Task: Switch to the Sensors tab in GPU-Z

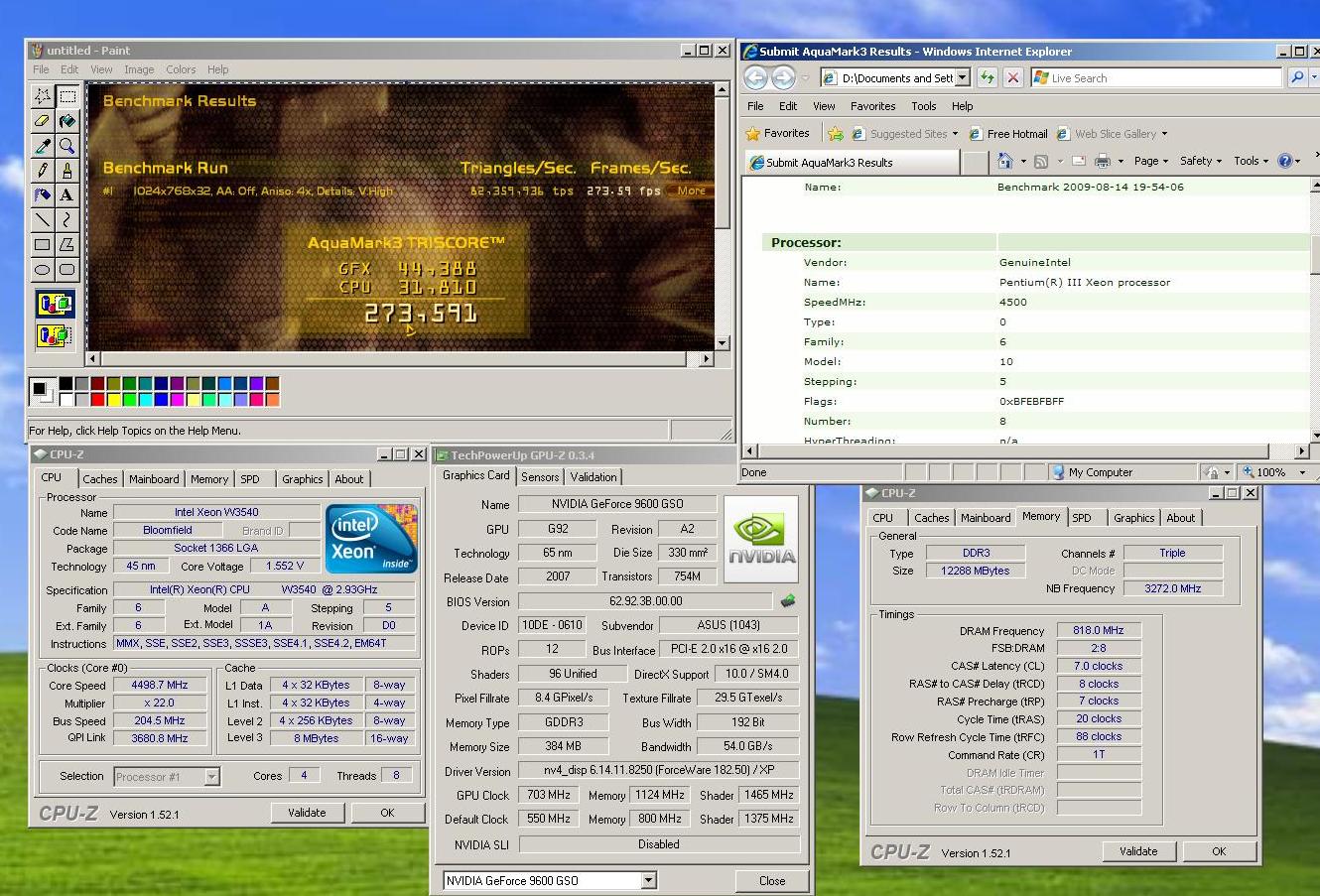Action: point(540,477)
